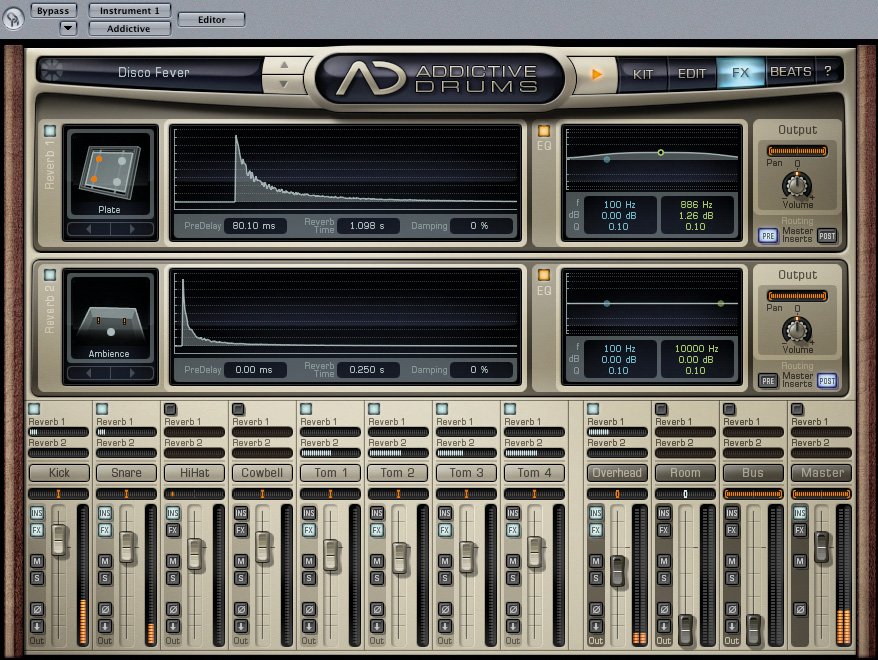Click Reverb 1 PreDelay value 80.10 ms

254,226
